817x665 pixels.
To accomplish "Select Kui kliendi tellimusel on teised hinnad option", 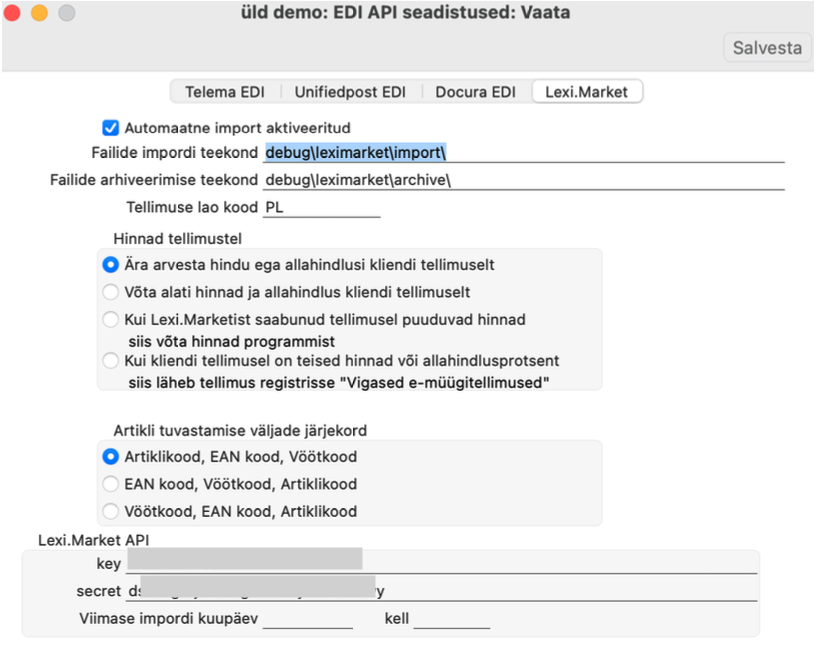I will [110, 360].
